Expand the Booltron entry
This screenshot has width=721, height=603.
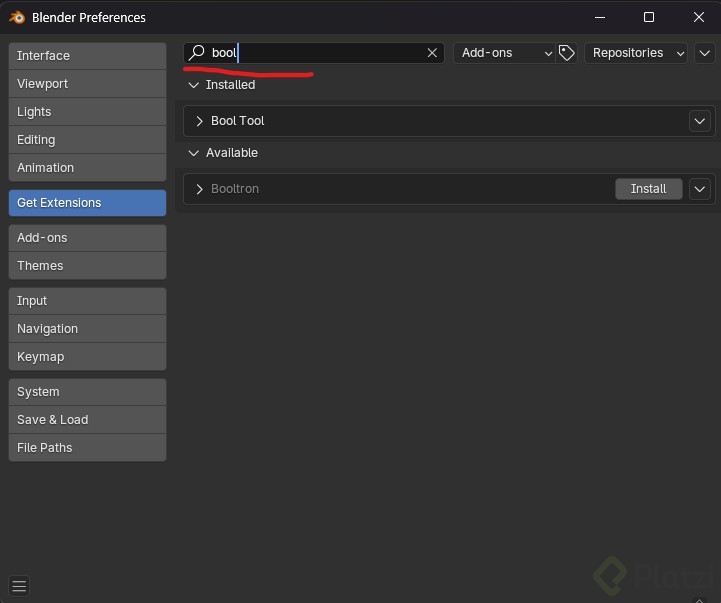(x=199, y=189)
